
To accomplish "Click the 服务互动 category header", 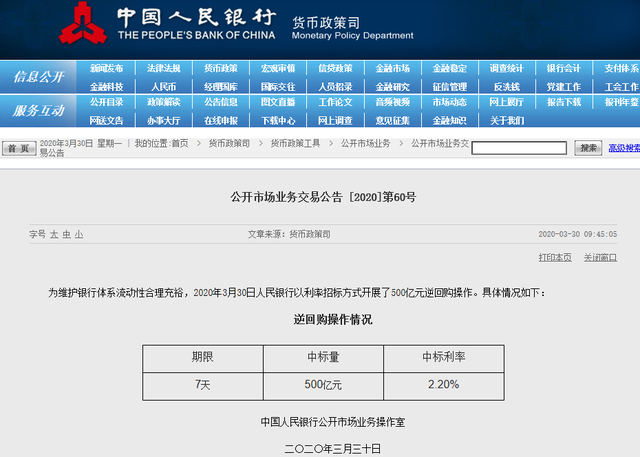I will [38, 111].
